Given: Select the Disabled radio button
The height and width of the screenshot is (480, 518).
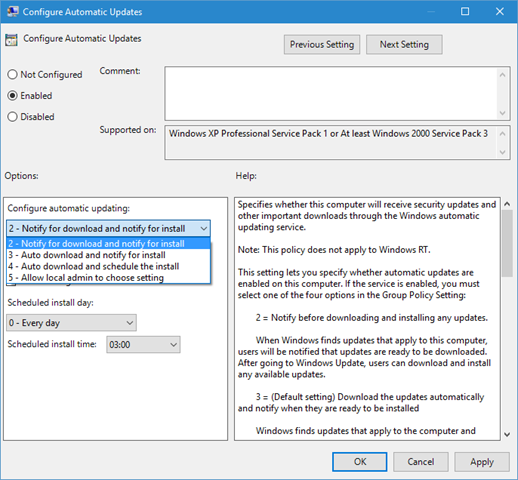Looking at the screenshot, I should pos(12,117).
